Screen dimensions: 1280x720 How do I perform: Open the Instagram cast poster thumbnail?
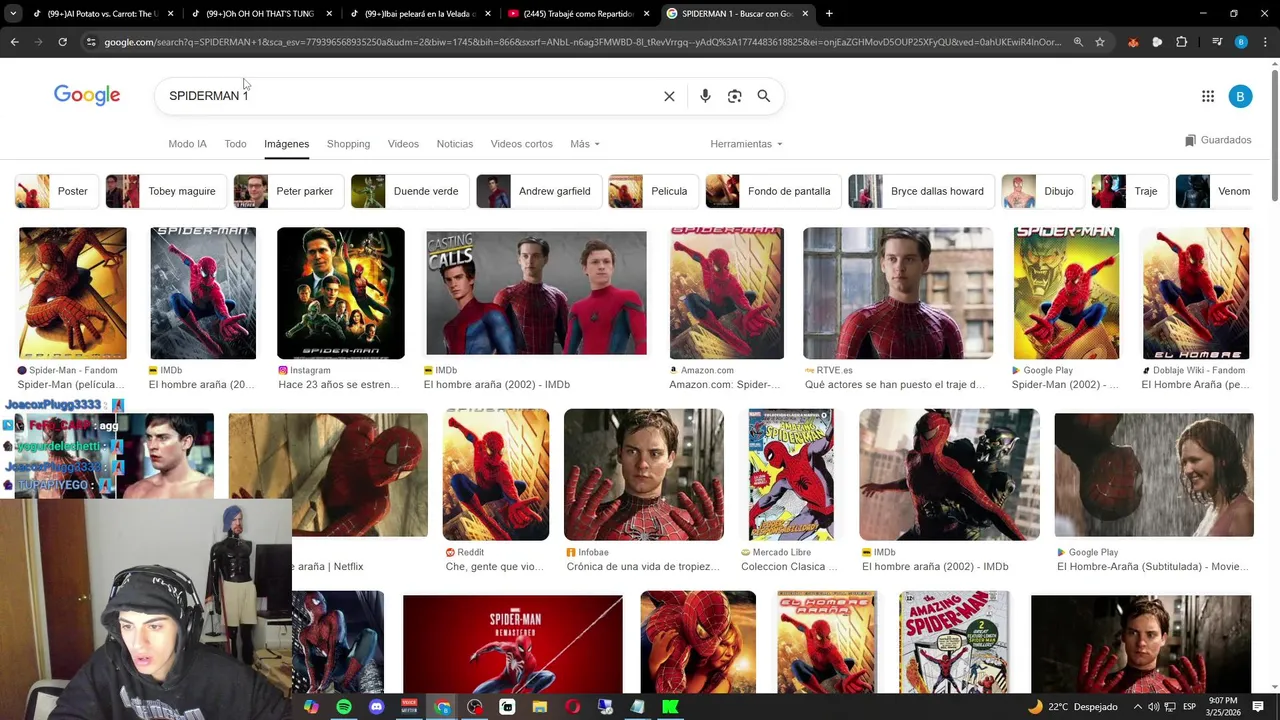pos(341,293)
